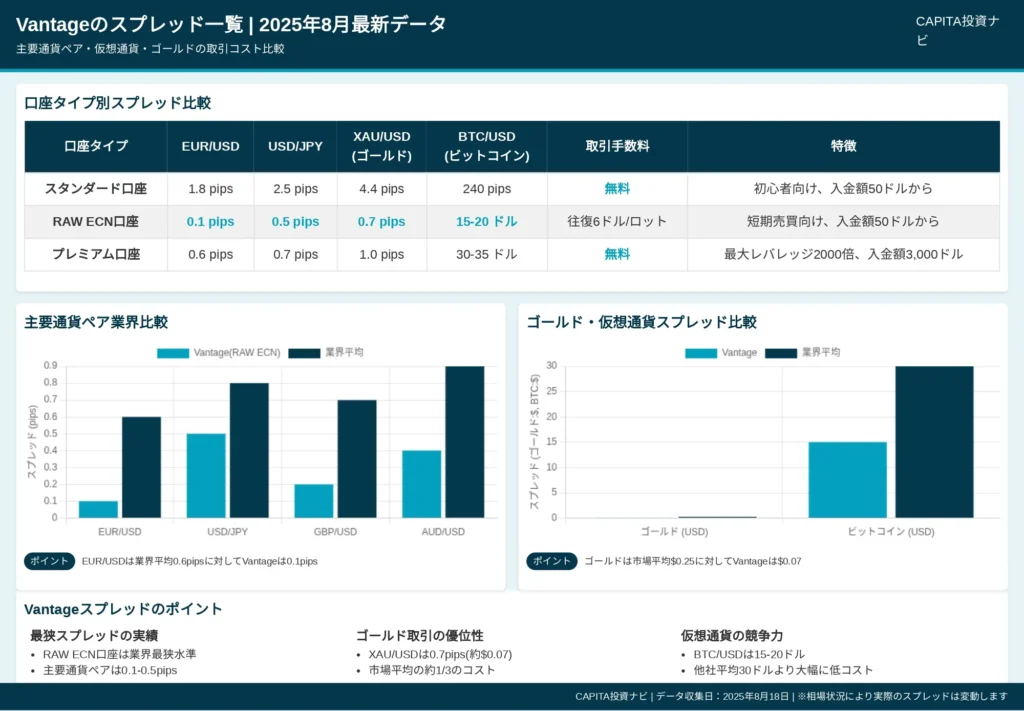Click the ゴールド取引の優位性 subheading
Image resolution: width=1024 pixels, height=711 pixels.
pos(420,636)
